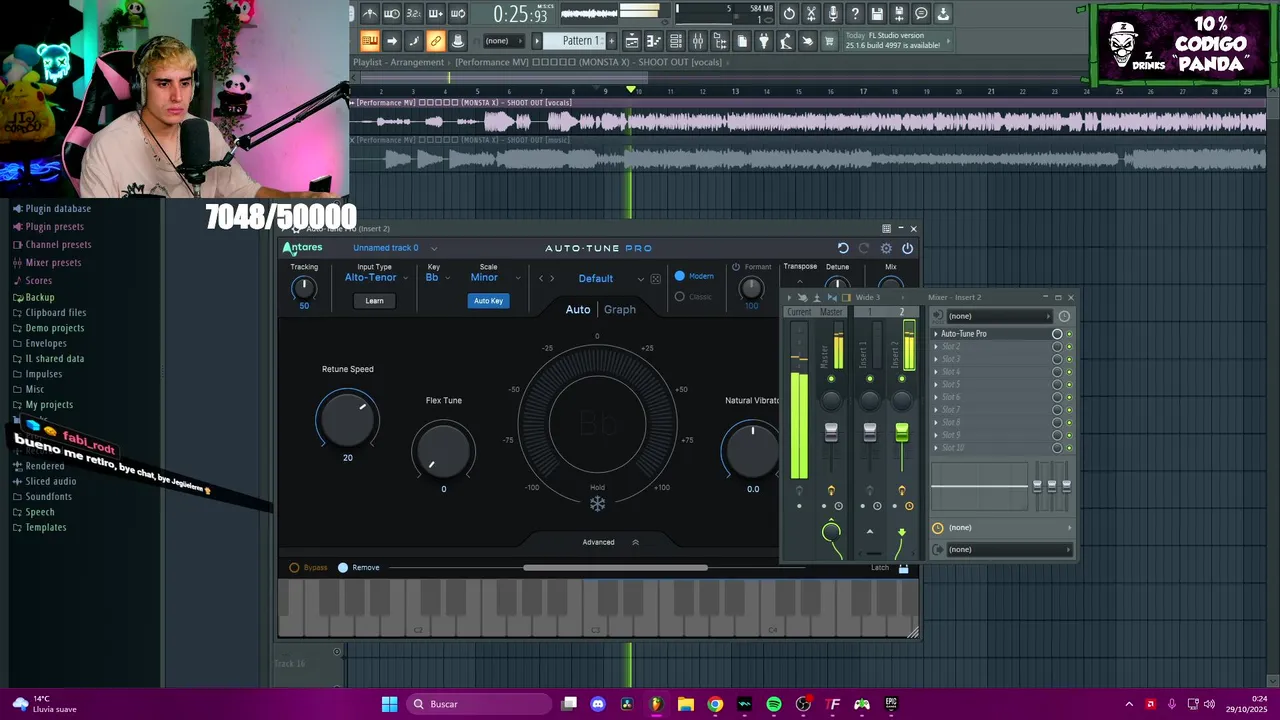The height and width of the screenshot is (720, 1280).
Task: Click the Flex Tune knob
Action: (x=443, y=450)
